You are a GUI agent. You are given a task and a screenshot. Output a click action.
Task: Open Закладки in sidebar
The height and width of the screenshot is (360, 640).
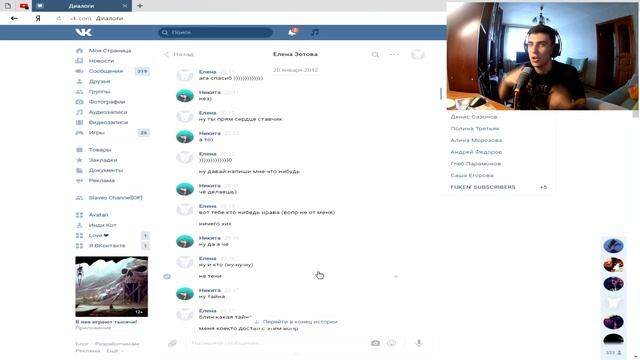[103, 160]
